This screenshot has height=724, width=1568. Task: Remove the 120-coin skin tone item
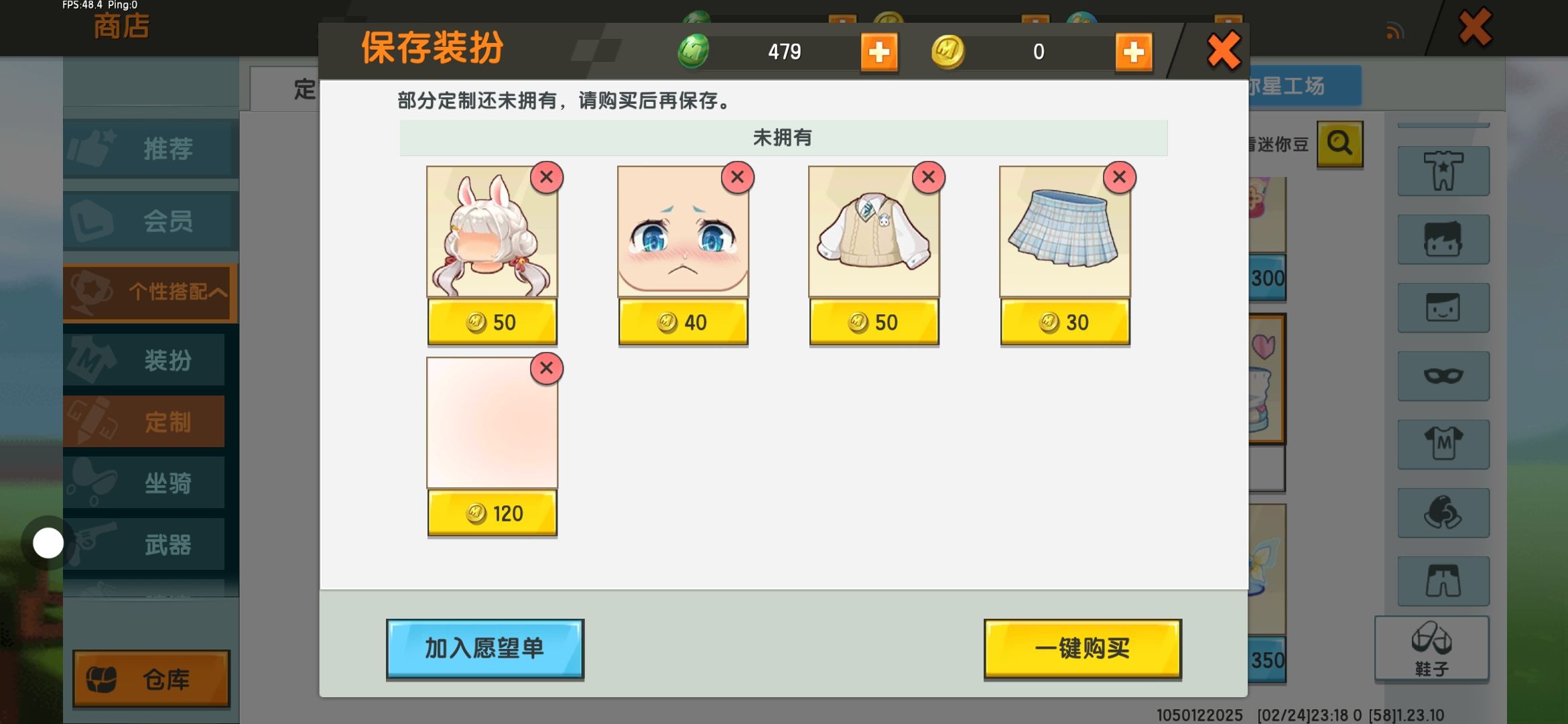(546, 369)
